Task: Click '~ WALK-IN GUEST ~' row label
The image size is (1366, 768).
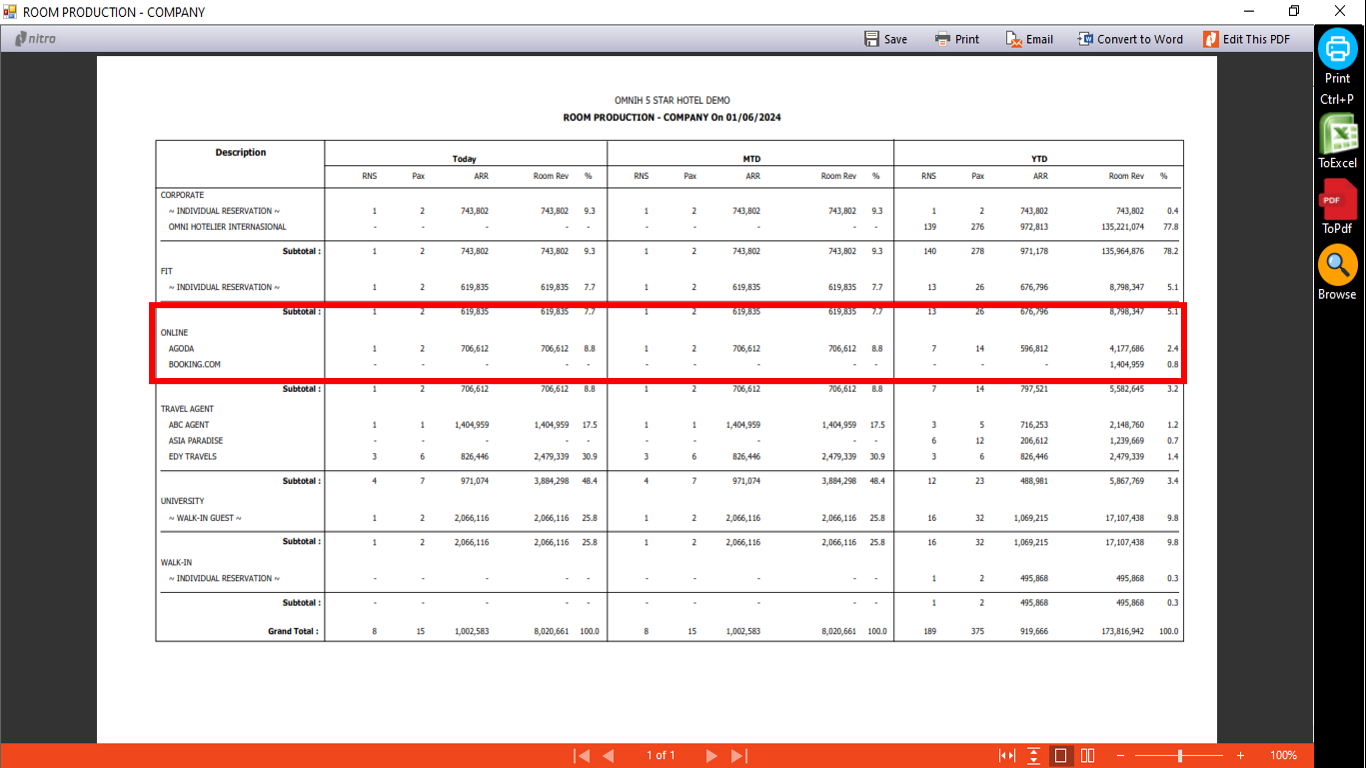Action: point(205,518)
